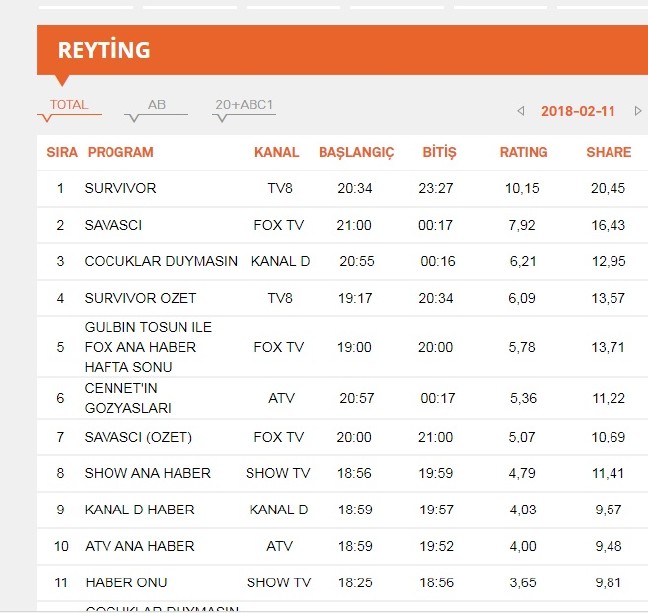Viewport: 648px width, 613px height.
Task: Click the 2018-02-11 date selector
Action: pos(578,111)
